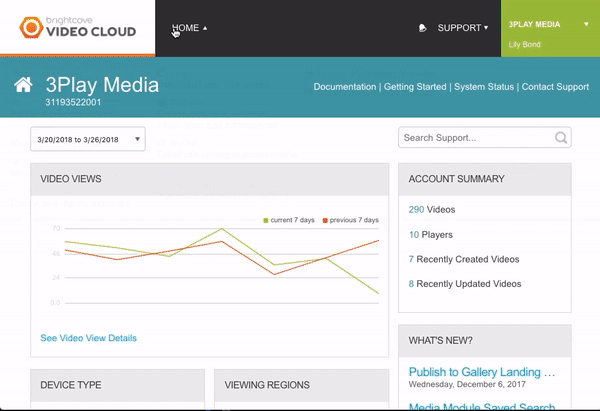Click the date Wednesday, December 6, 2017
The height and width of the screenshot is (411, 600).
click(467, 384)
